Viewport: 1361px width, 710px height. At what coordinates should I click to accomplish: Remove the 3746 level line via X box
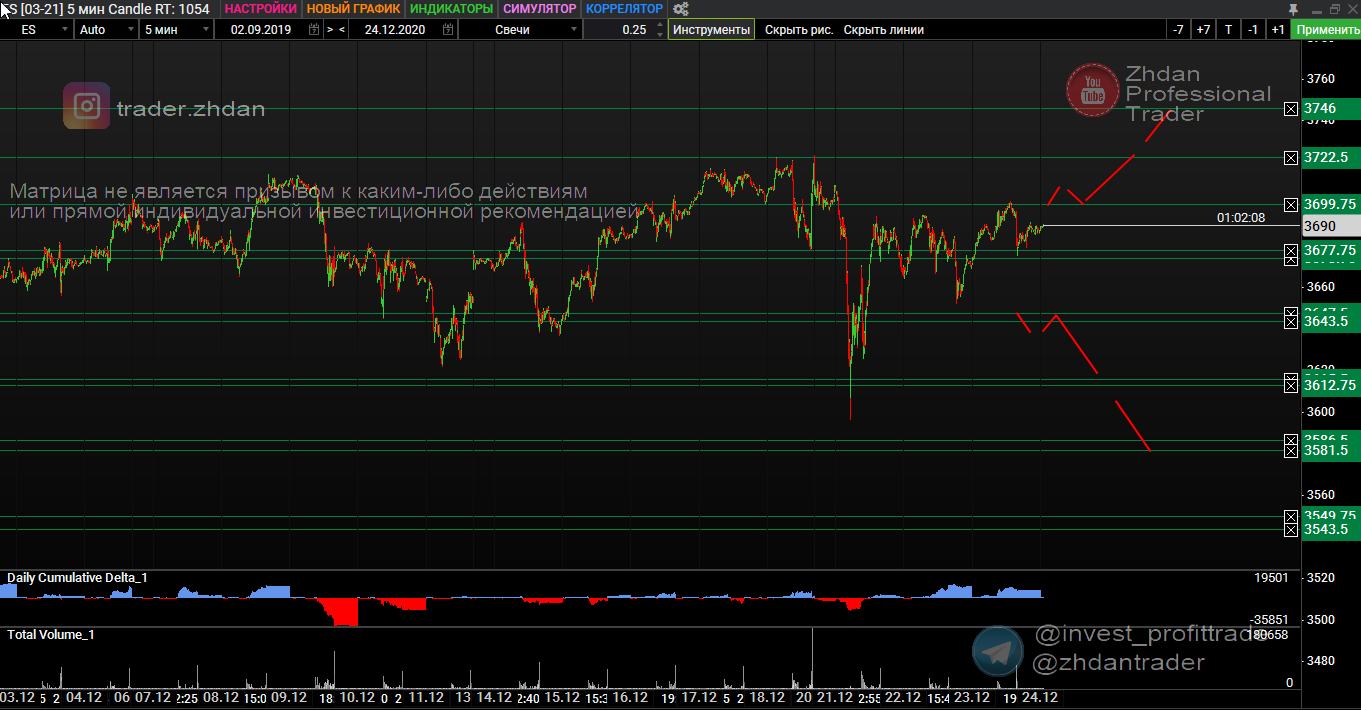(x=1290, y=108)
